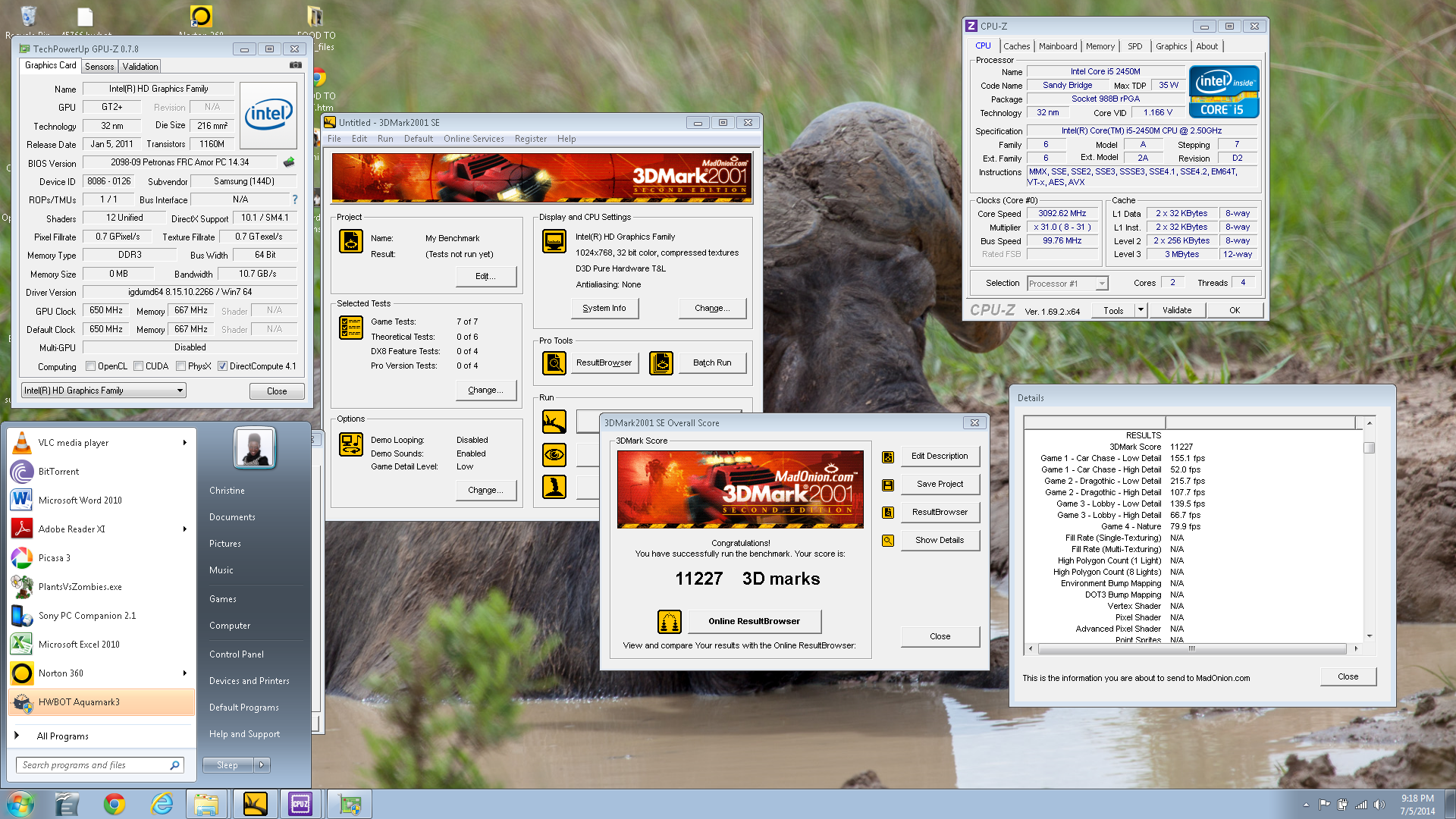Click the Chrome icon on the taskbar
1456x819 pixels.
(115, 804)
